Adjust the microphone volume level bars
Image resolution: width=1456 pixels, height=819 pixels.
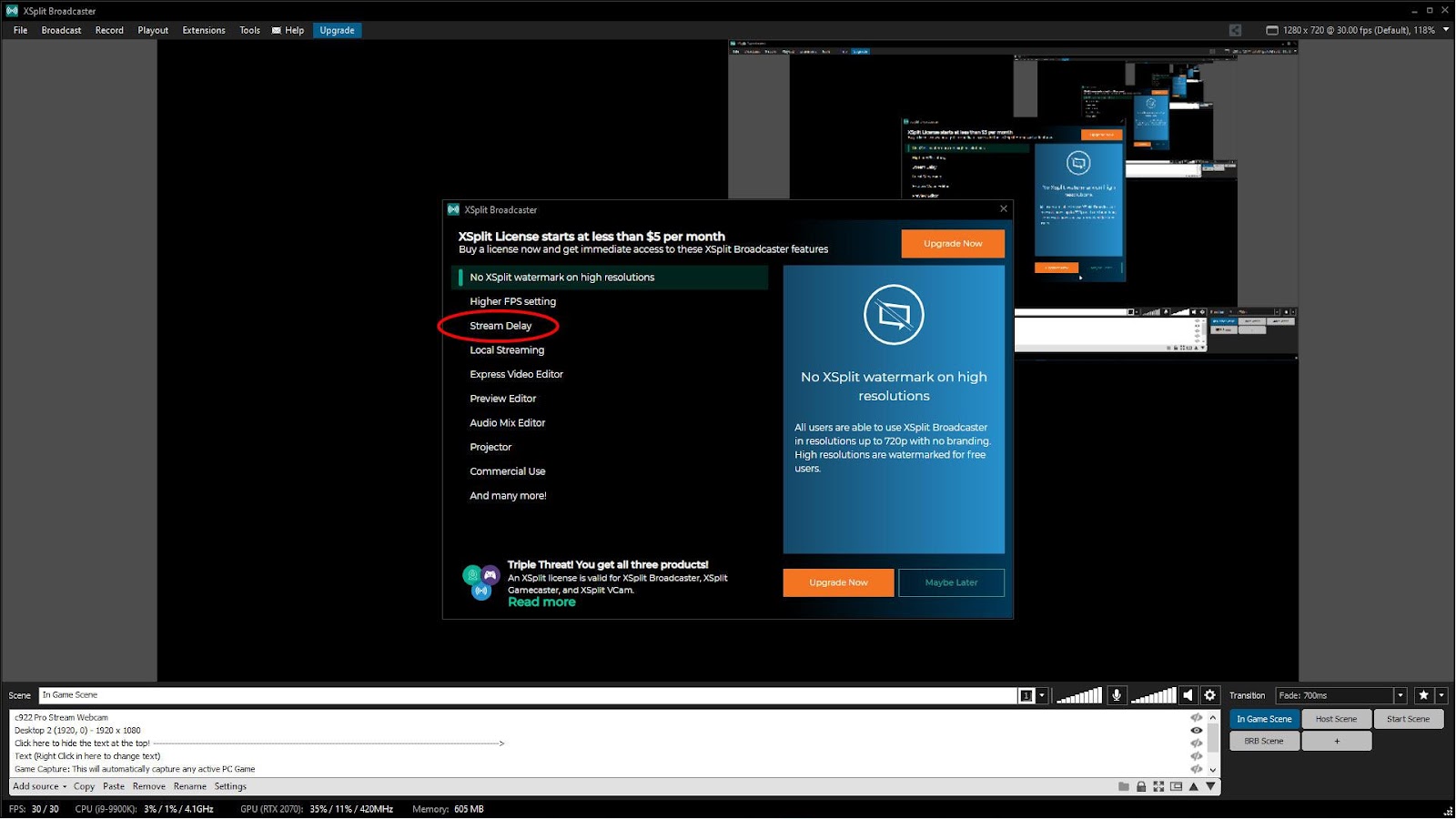tap(1079, 695)
